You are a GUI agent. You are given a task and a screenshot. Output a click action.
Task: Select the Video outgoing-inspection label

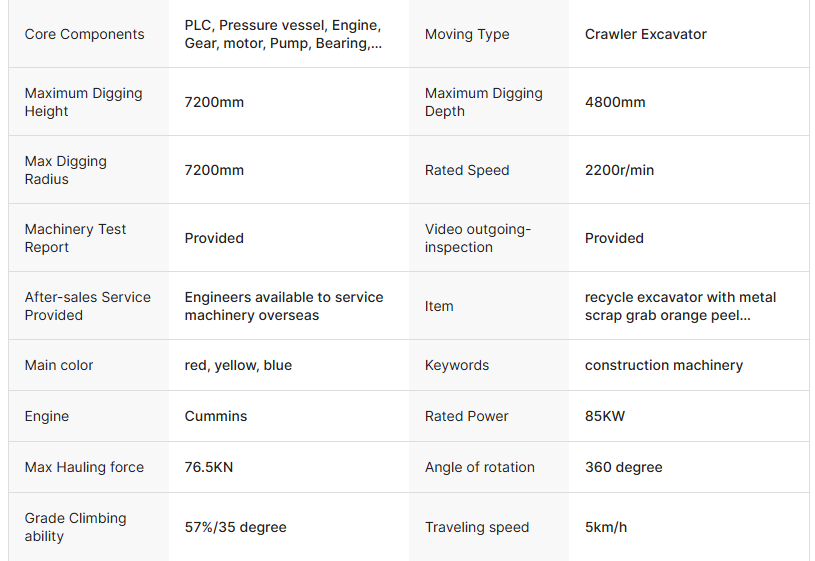tap(478, 238)
